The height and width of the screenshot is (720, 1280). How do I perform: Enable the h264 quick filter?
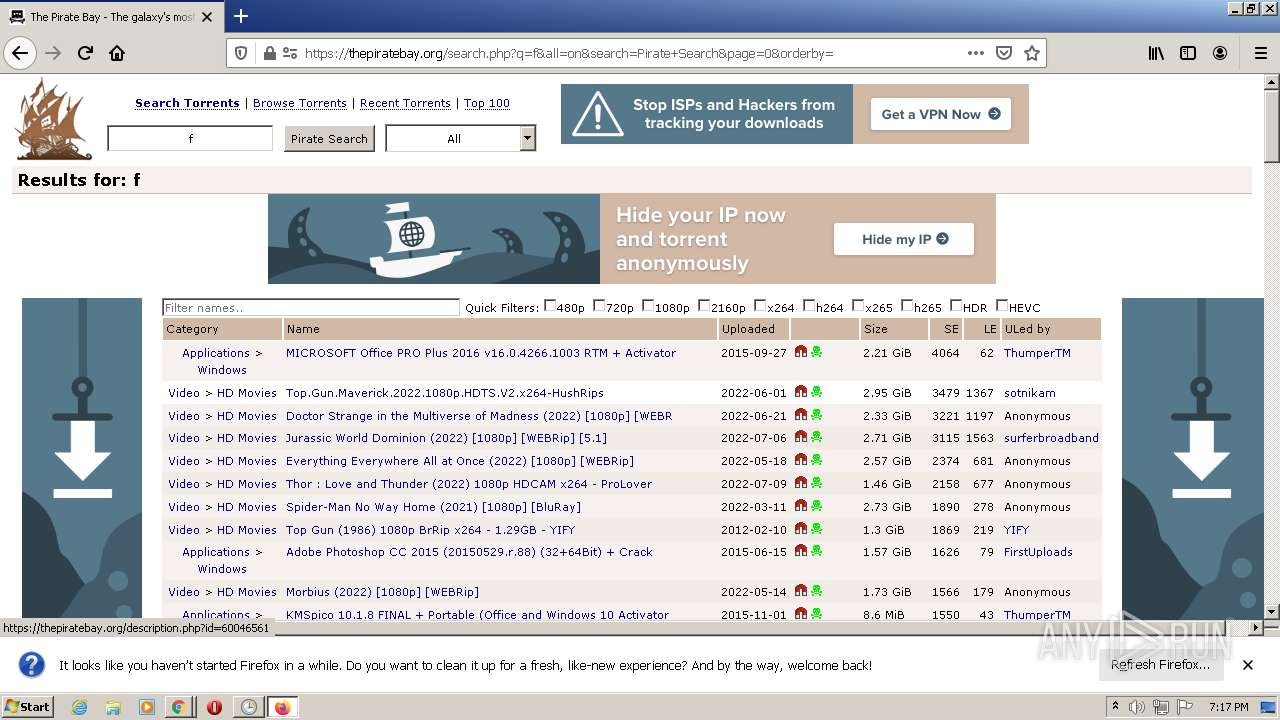pos(809,306)
